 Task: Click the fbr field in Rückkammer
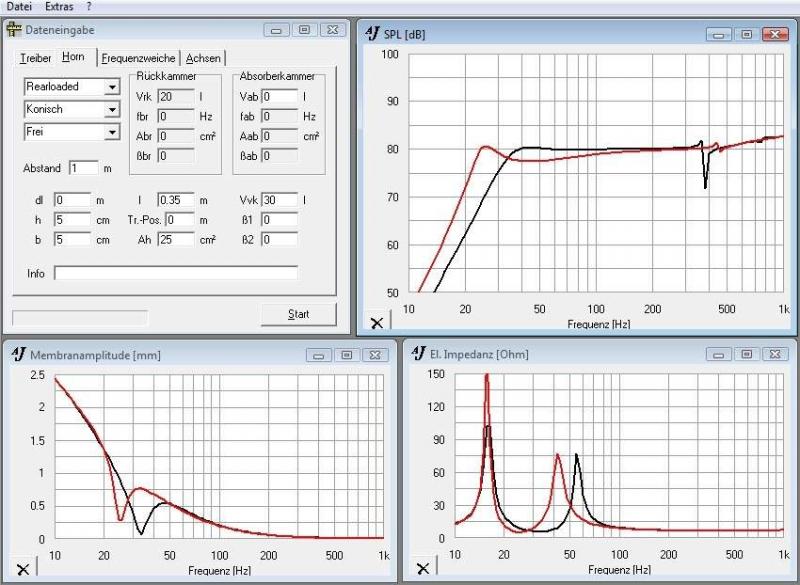[176, 116]
